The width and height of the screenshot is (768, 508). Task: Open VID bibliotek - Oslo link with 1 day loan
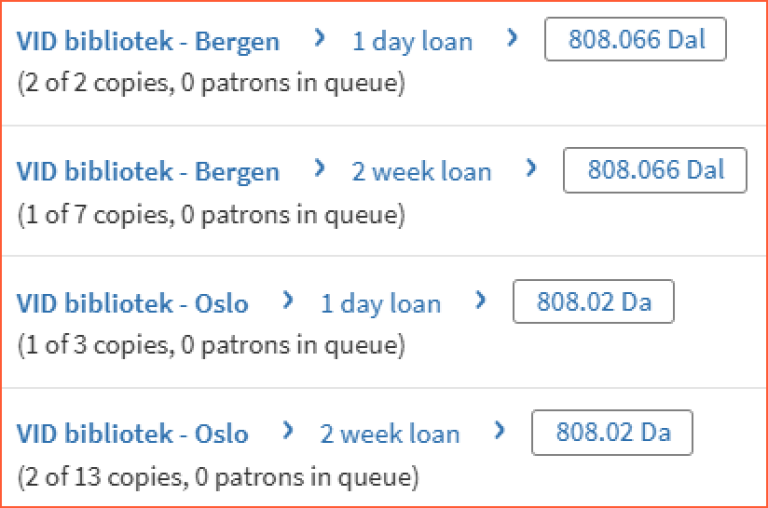tap(132, 303)
